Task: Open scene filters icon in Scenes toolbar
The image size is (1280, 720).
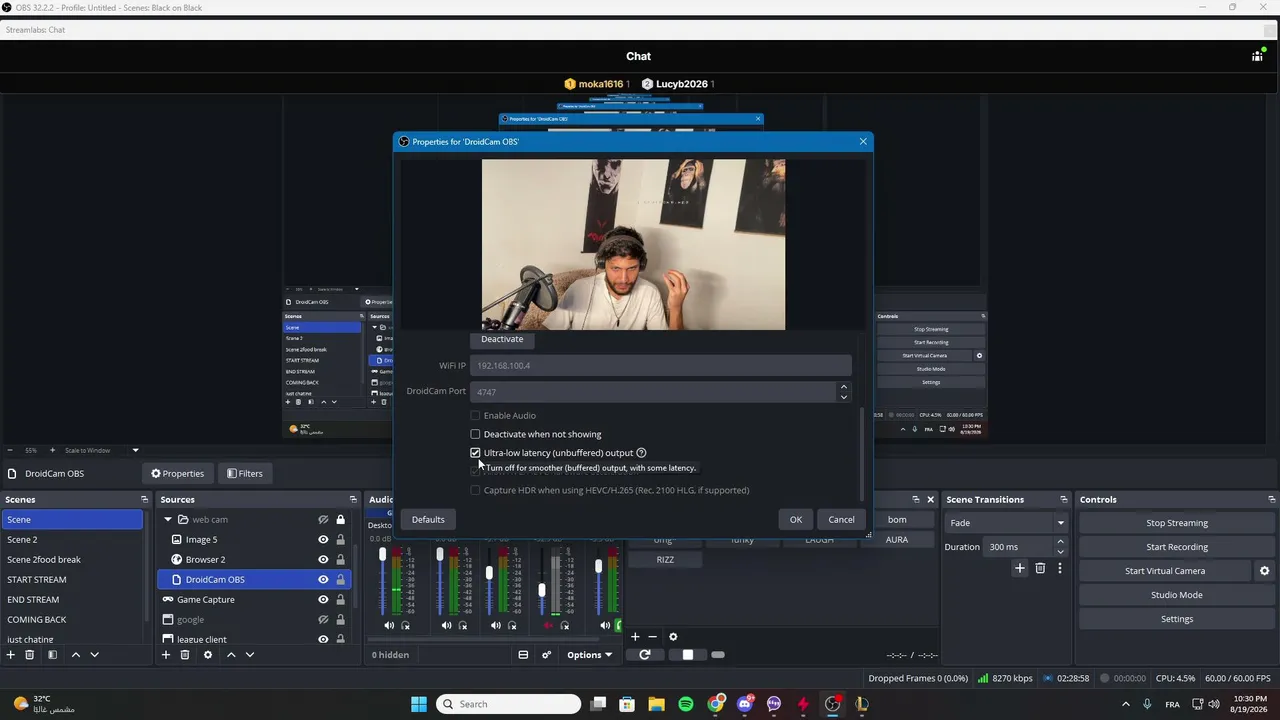Action: (52, 655)
